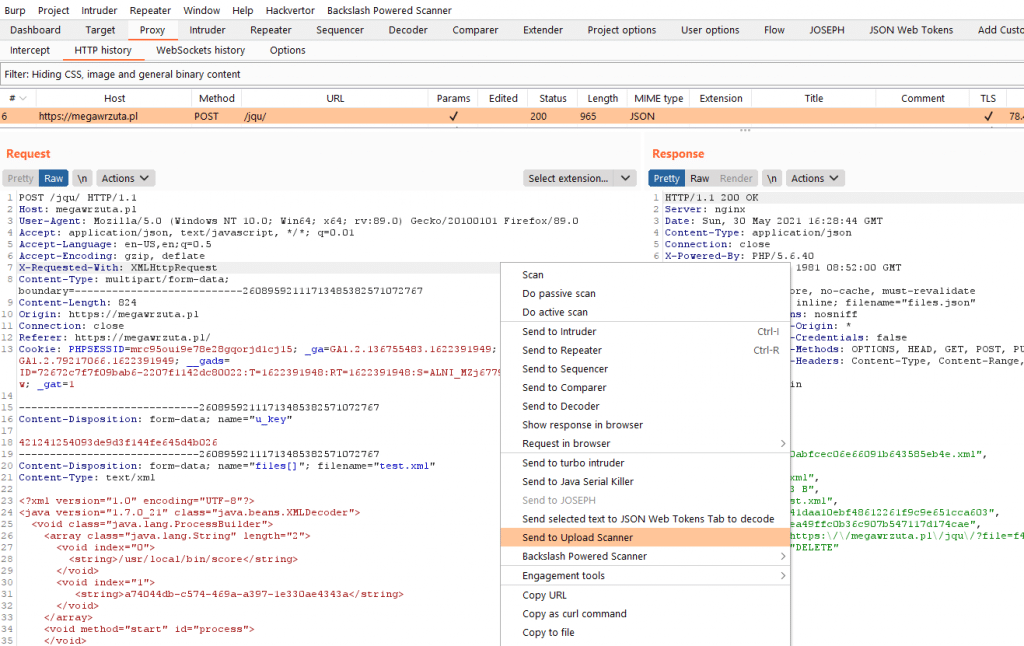Switch response view to Pretty
The image size is (1024, 646).
click(666, 178)
